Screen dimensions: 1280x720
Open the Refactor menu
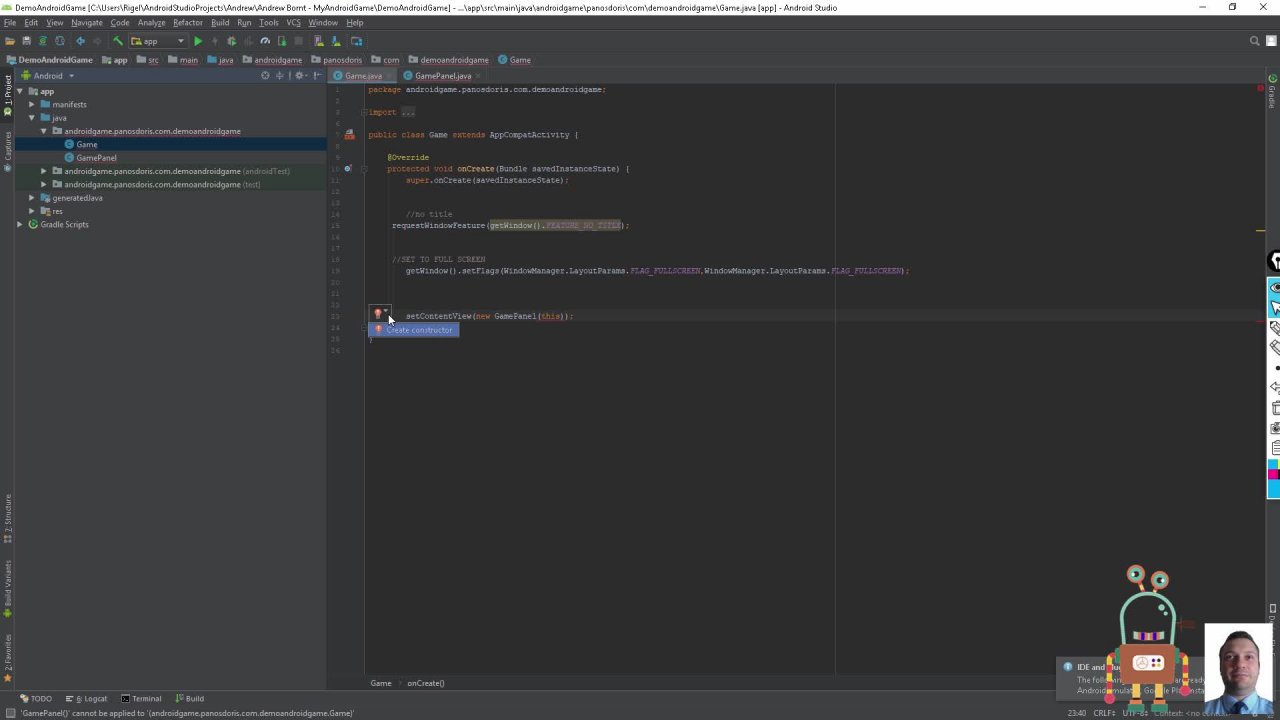coord(187,22)
